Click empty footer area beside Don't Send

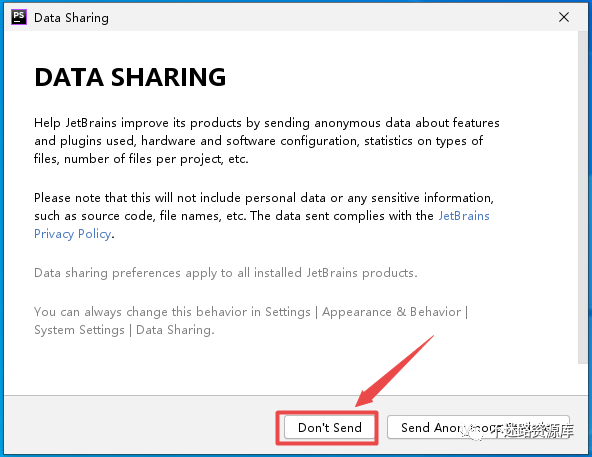[140, 427]
